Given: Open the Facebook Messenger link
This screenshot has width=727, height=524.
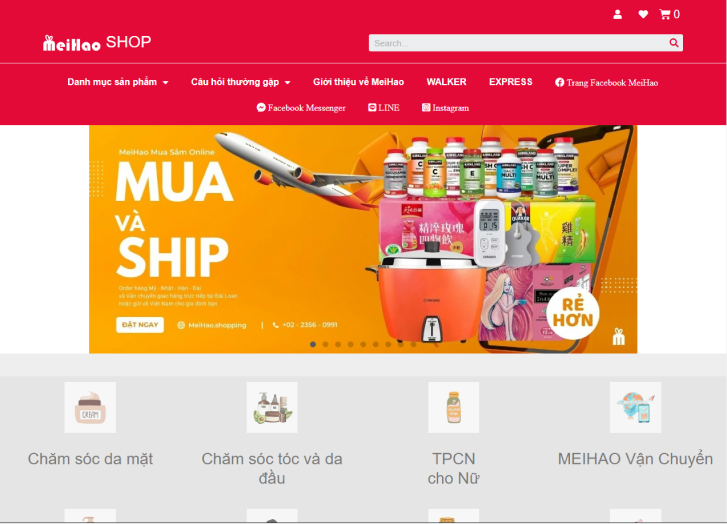Looking at the screenshot, I should click(x=301, y=108).
